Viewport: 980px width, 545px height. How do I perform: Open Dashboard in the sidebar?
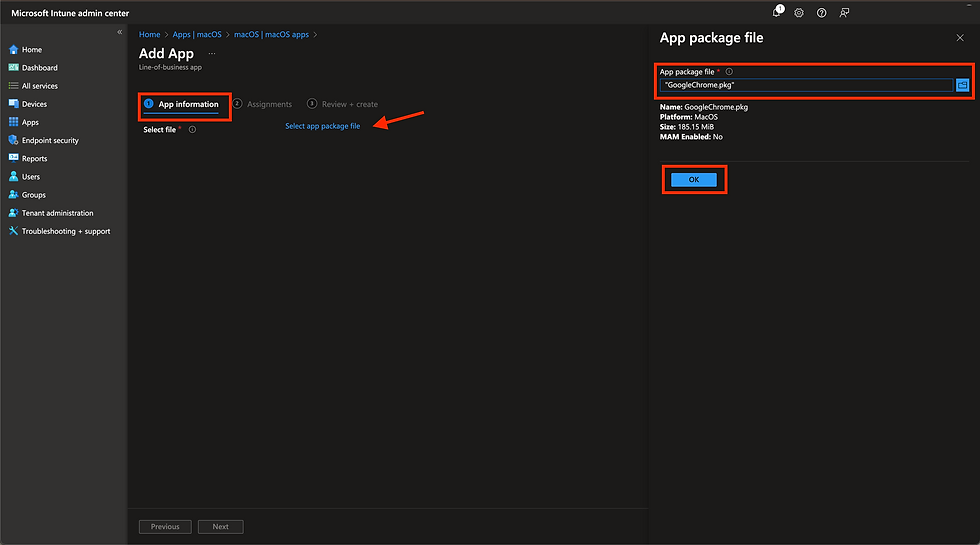[39, 68]
